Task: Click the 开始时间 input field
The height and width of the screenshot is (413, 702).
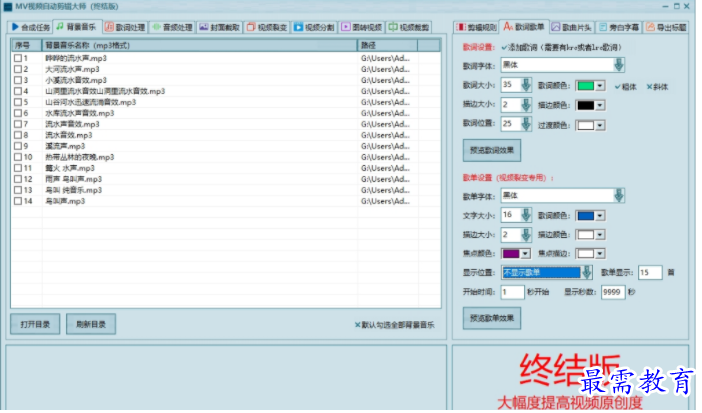Action: [512, 292]
